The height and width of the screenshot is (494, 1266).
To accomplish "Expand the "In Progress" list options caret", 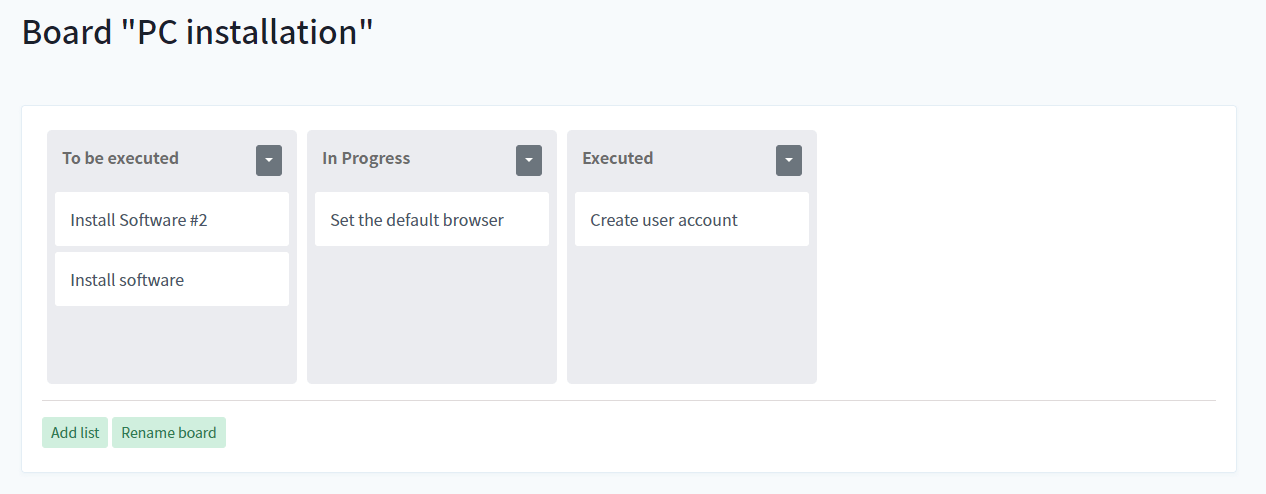I will pos(528,160).
